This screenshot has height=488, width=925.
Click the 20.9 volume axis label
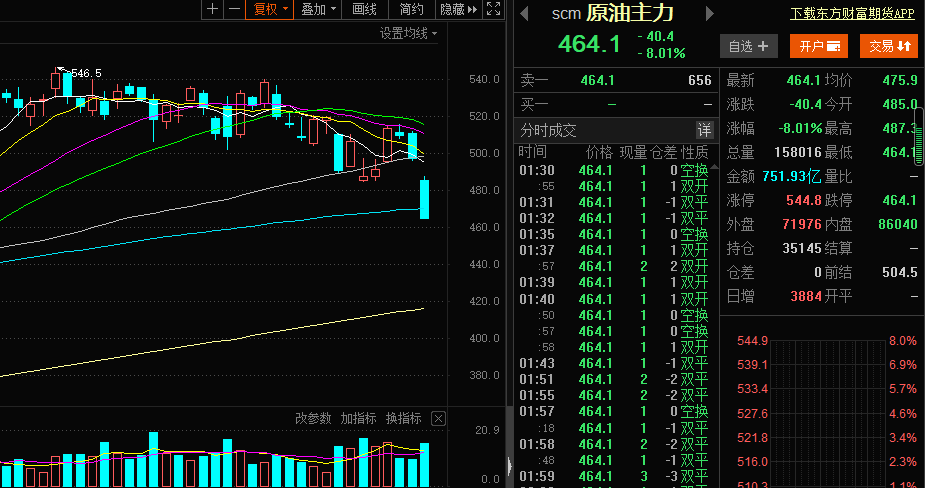pos(487,430)
